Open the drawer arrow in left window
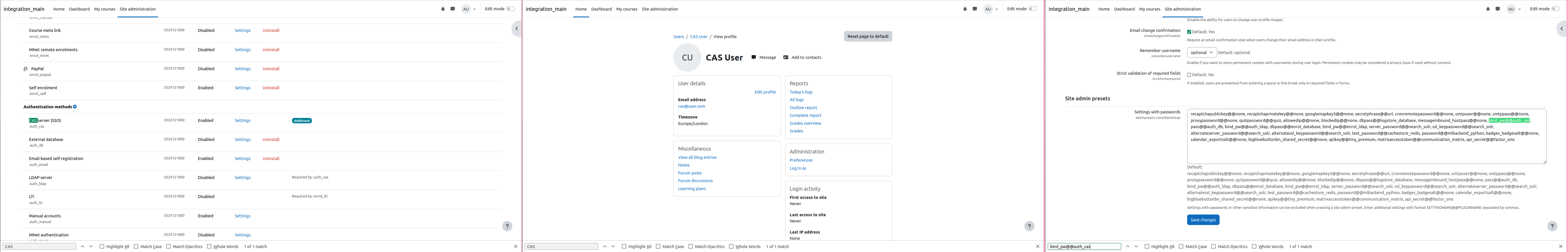Viewport: 1568px width, 252px height. point(516,28)
